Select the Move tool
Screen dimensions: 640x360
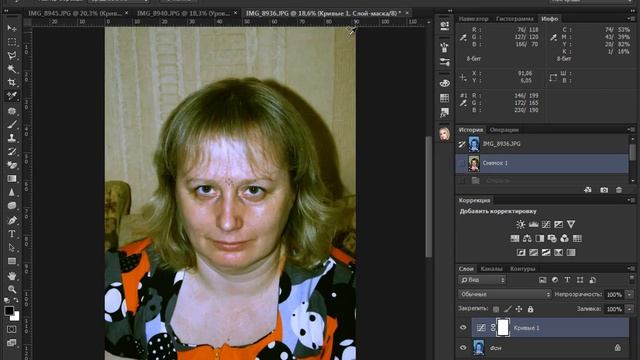[12, 28]
